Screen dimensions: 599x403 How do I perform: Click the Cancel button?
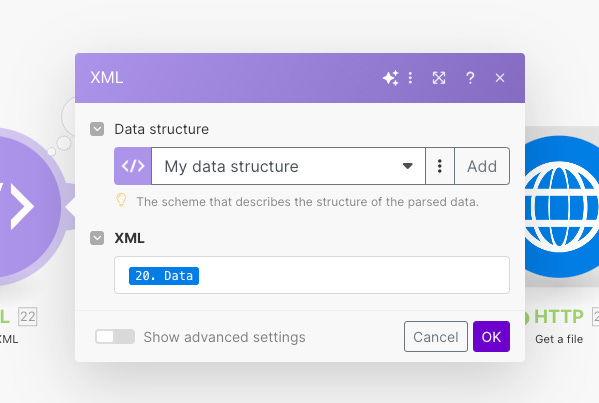[x=436, y=337]
